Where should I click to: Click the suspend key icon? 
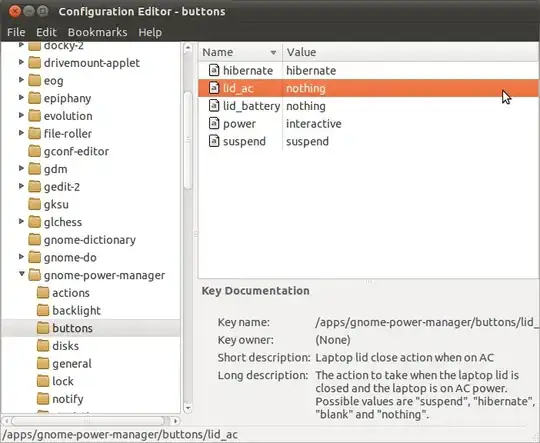point(214,141)
